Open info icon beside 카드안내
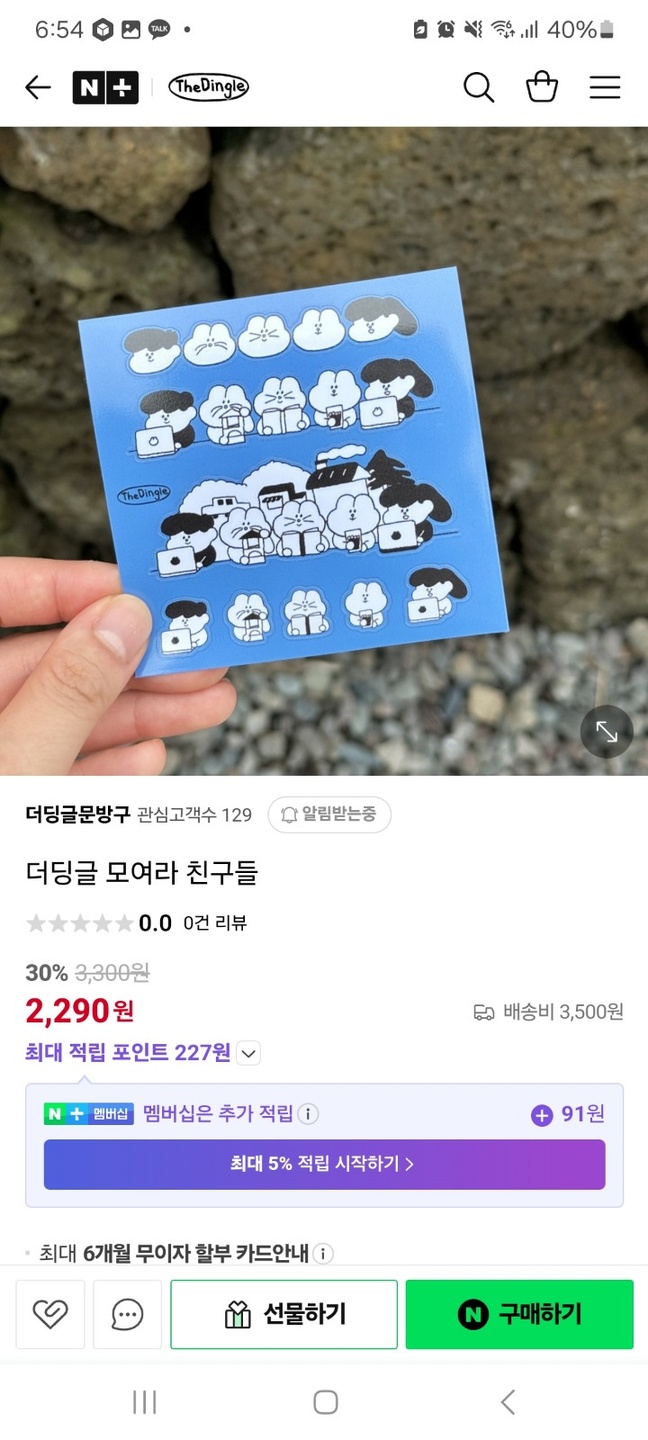 click(x=323, y=1253)
